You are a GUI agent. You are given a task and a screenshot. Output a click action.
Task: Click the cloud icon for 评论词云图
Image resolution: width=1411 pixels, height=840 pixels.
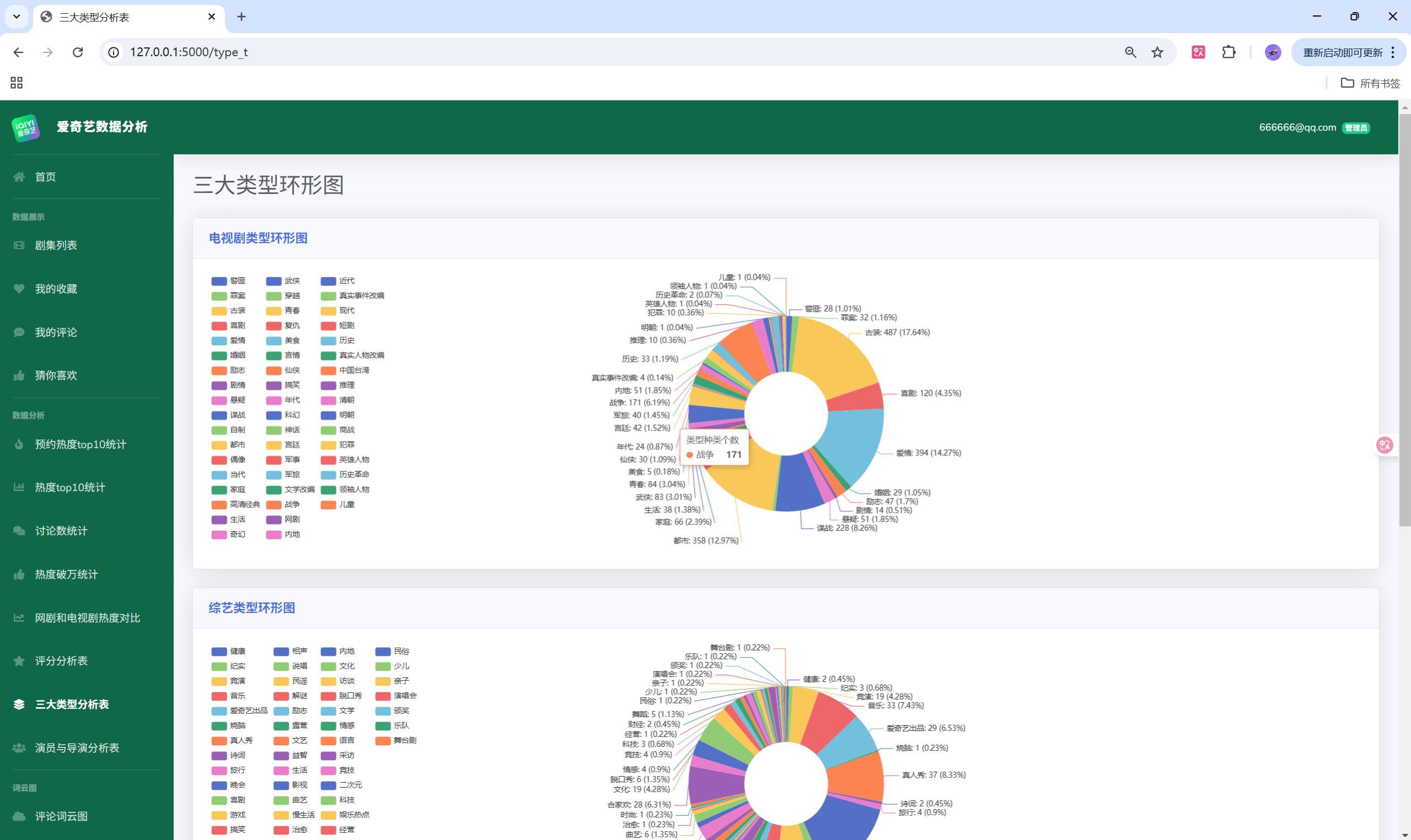19,816
